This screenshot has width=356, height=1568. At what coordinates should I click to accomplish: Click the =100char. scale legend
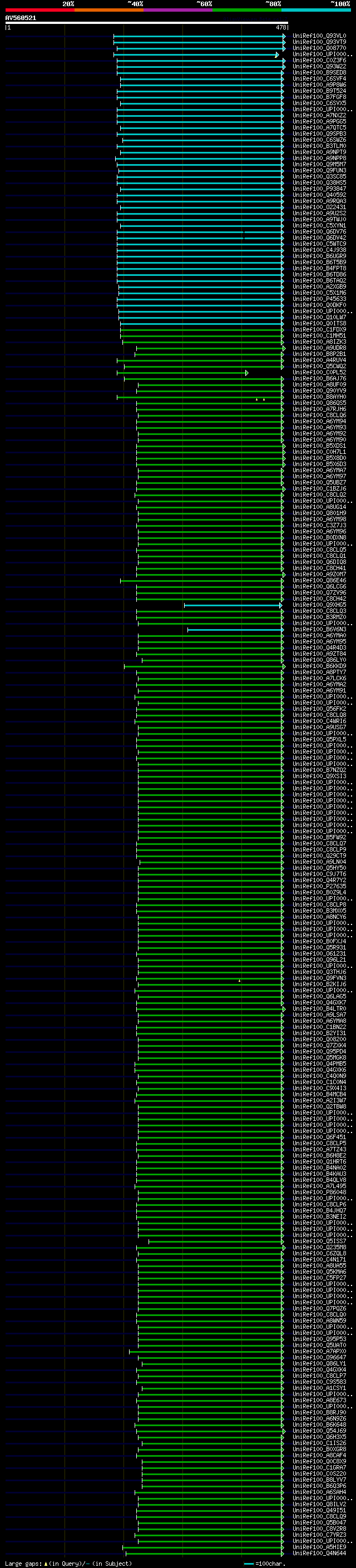coord(265,1563)
